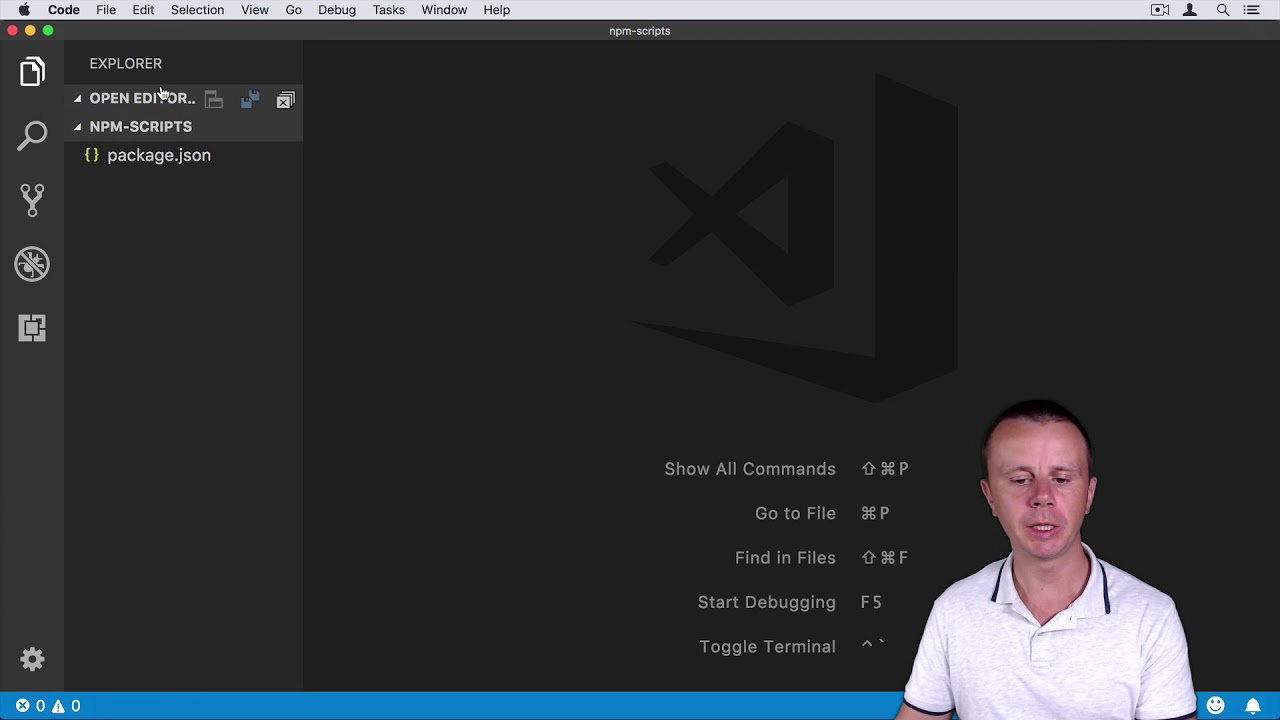The image size is (1280, 720).
Task: Open the Tasks menu
Action: tap(389, 10)
